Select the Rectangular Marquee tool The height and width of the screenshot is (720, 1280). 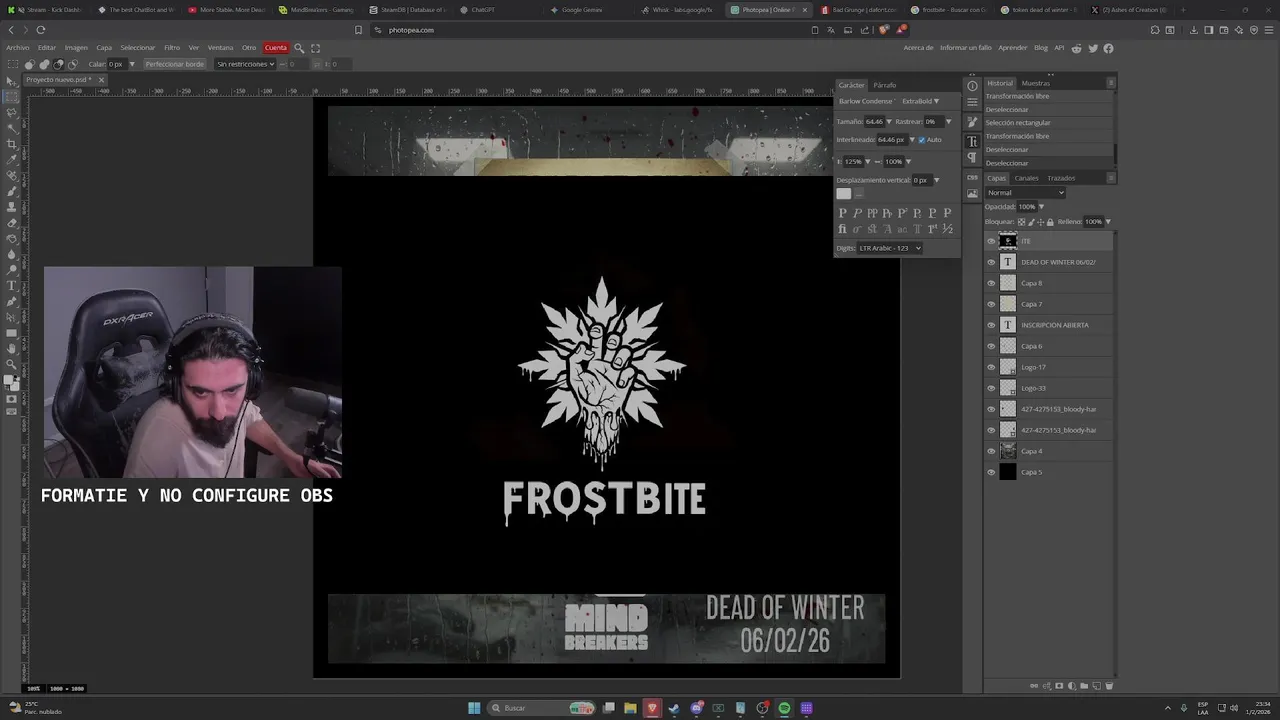tap(12, 97)
